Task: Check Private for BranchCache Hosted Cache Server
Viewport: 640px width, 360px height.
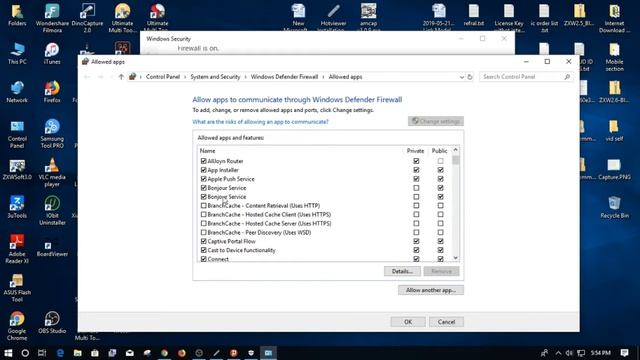Action: 416,223
